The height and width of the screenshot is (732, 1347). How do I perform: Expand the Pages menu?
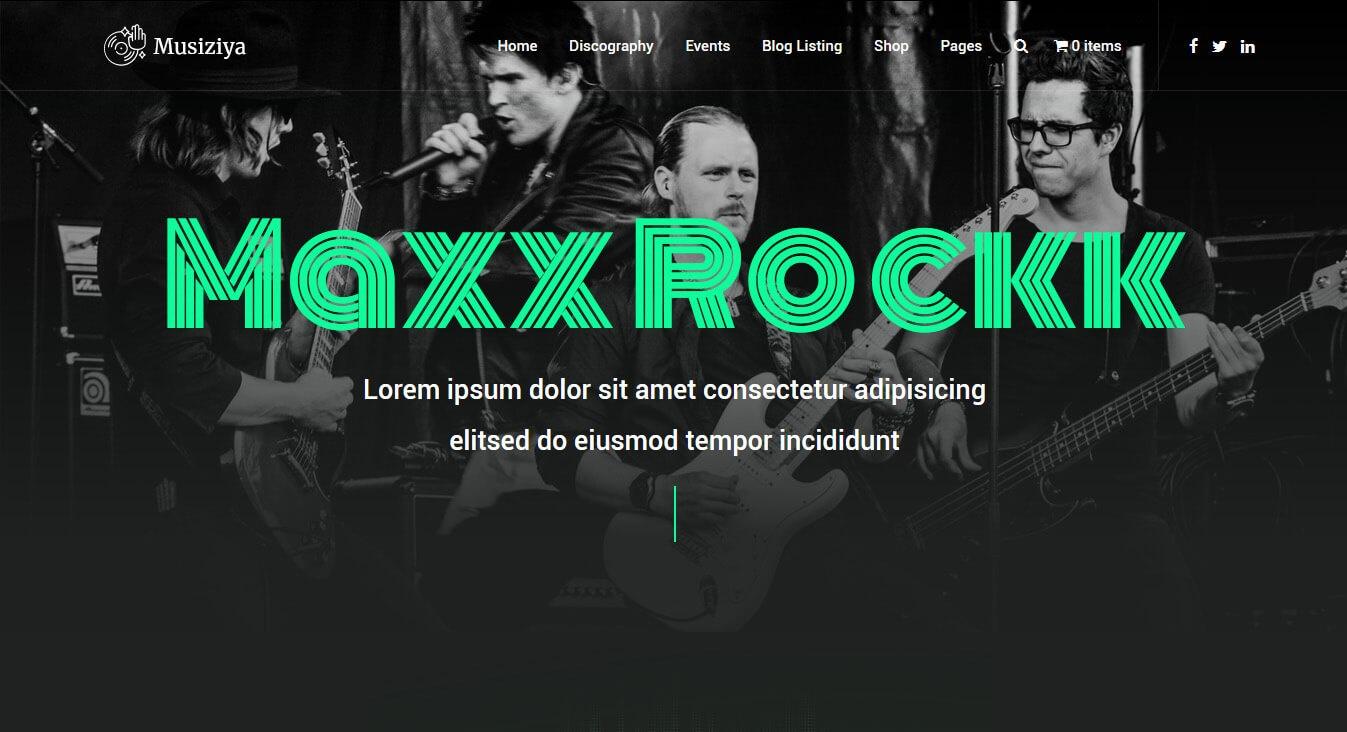pyautogui.click(x=961, y=46)
